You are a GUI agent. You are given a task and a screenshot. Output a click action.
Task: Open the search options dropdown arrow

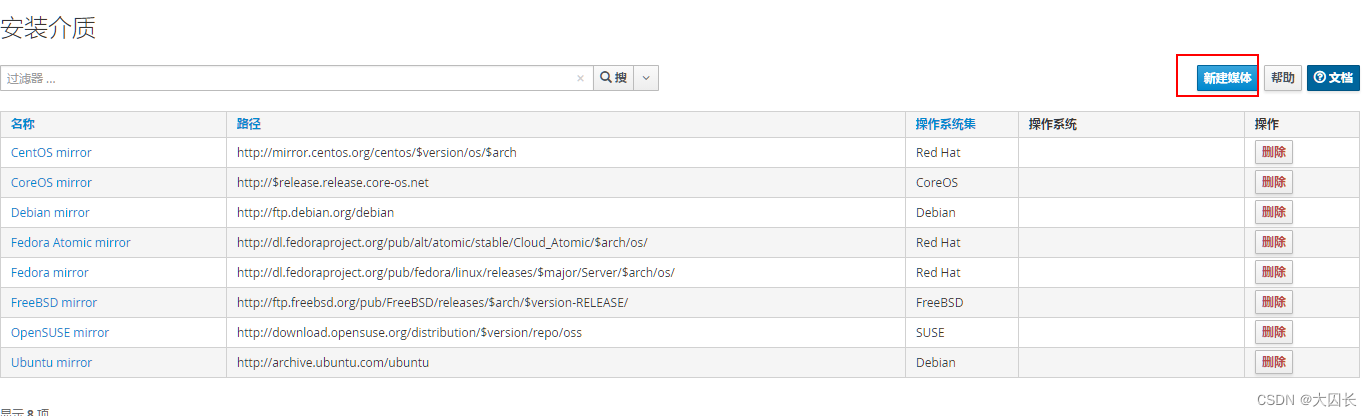coord(646,78)
